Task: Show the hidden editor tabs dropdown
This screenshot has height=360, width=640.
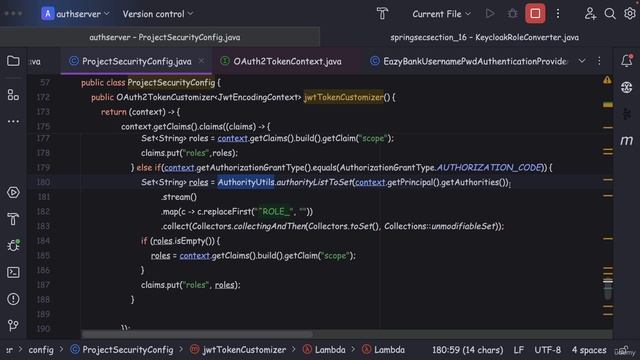Action: pos(582,61)
